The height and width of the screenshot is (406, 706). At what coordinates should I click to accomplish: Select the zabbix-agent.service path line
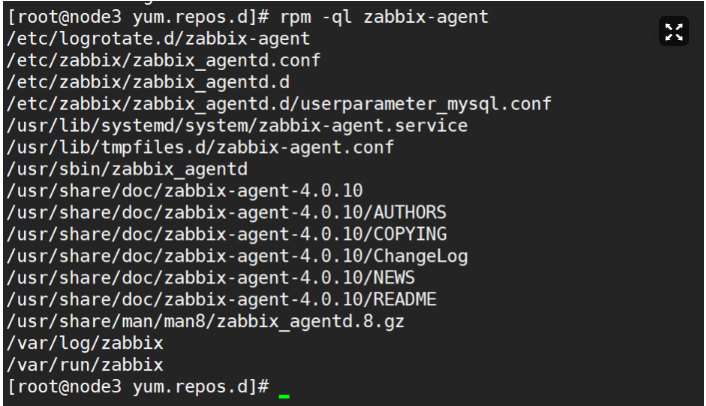[237, 126]
